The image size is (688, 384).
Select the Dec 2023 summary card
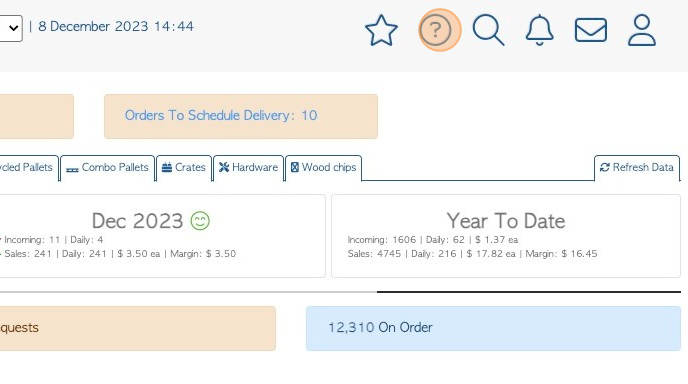click(x=162, y=236)
